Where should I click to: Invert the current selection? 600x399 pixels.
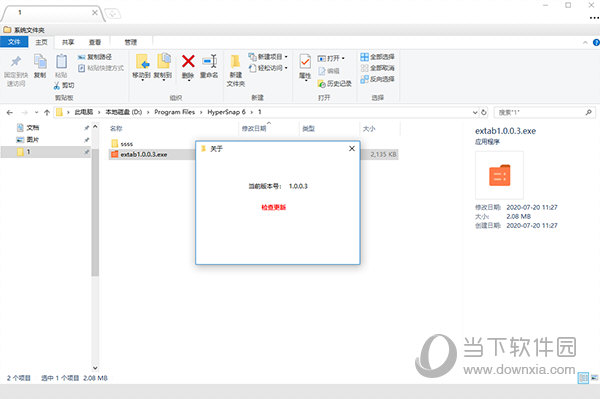tap(377, 79)
